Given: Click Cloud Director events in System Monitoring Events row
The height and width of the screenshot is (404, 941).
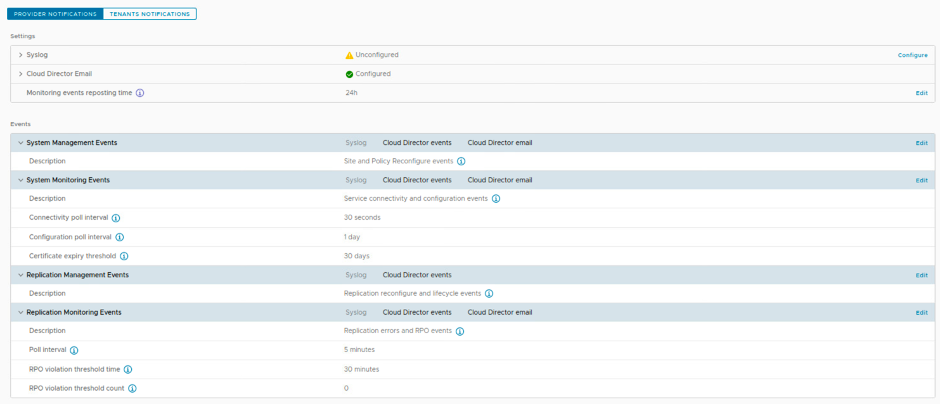Looking at the screenshot, I should tap(417, 180).
